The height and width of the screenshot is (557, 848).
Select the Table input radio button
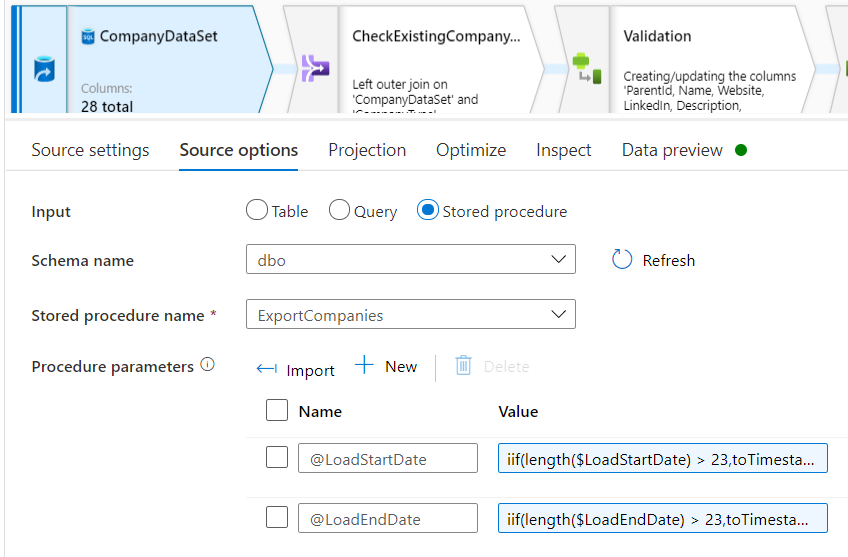257,211
